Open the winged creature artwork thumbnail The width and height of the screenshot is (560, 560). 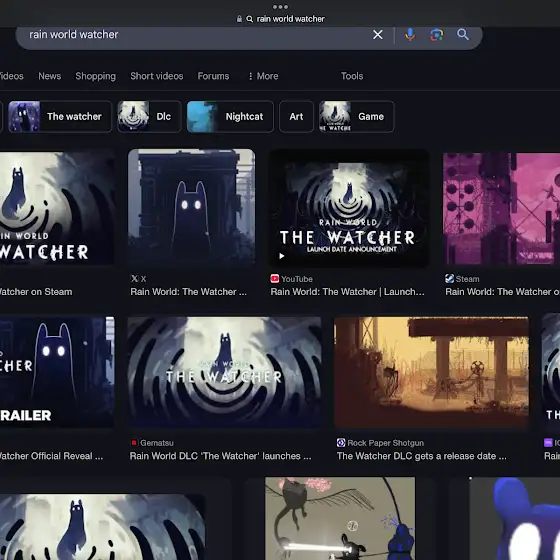coord(340,519)
